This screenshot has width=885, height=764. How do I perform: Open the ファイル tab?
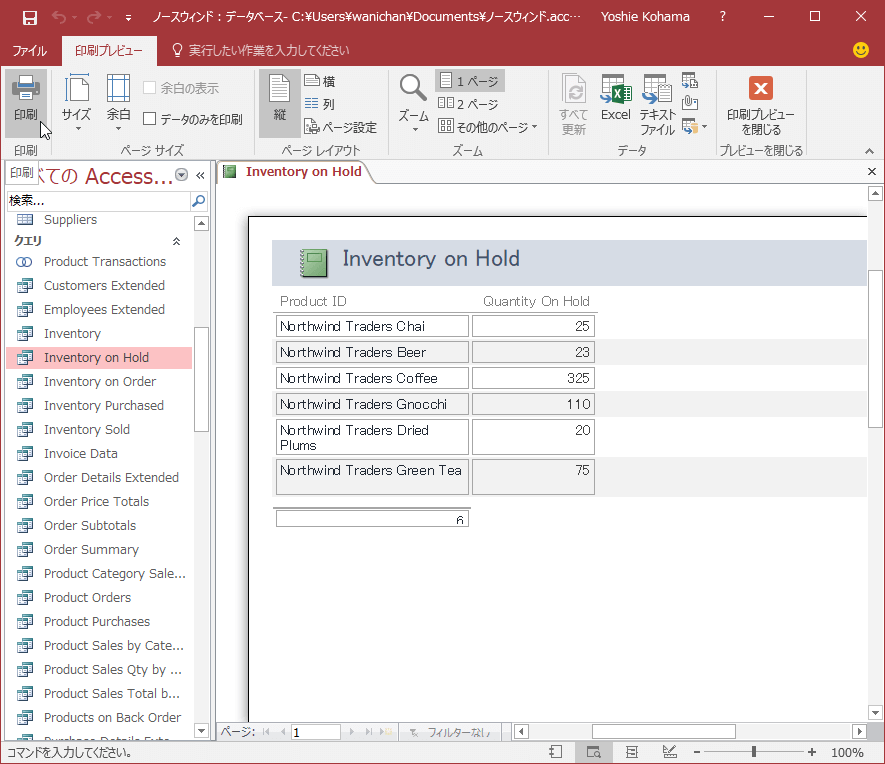coord(29,51)
